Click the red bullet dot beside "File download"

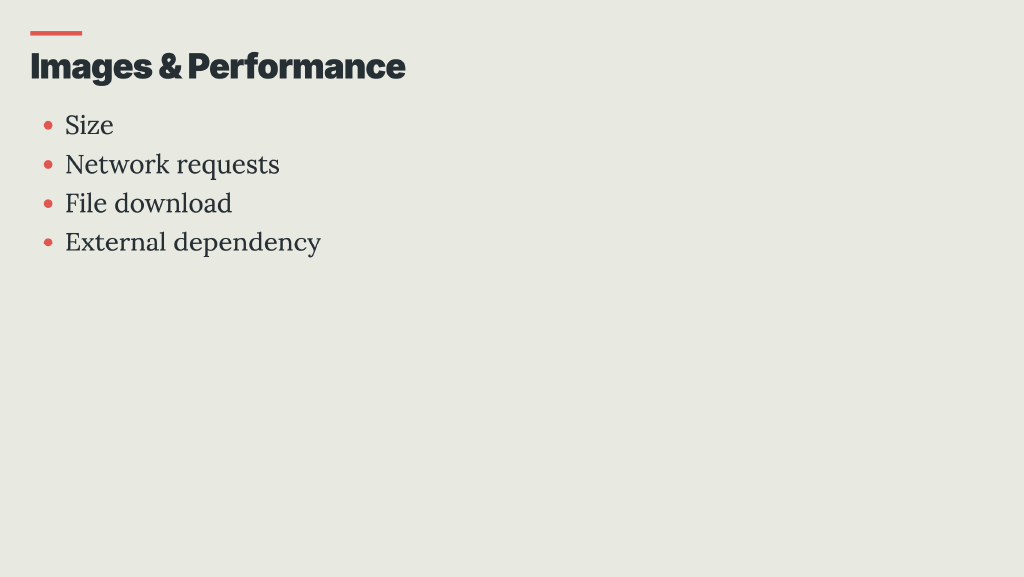point(48,204)
